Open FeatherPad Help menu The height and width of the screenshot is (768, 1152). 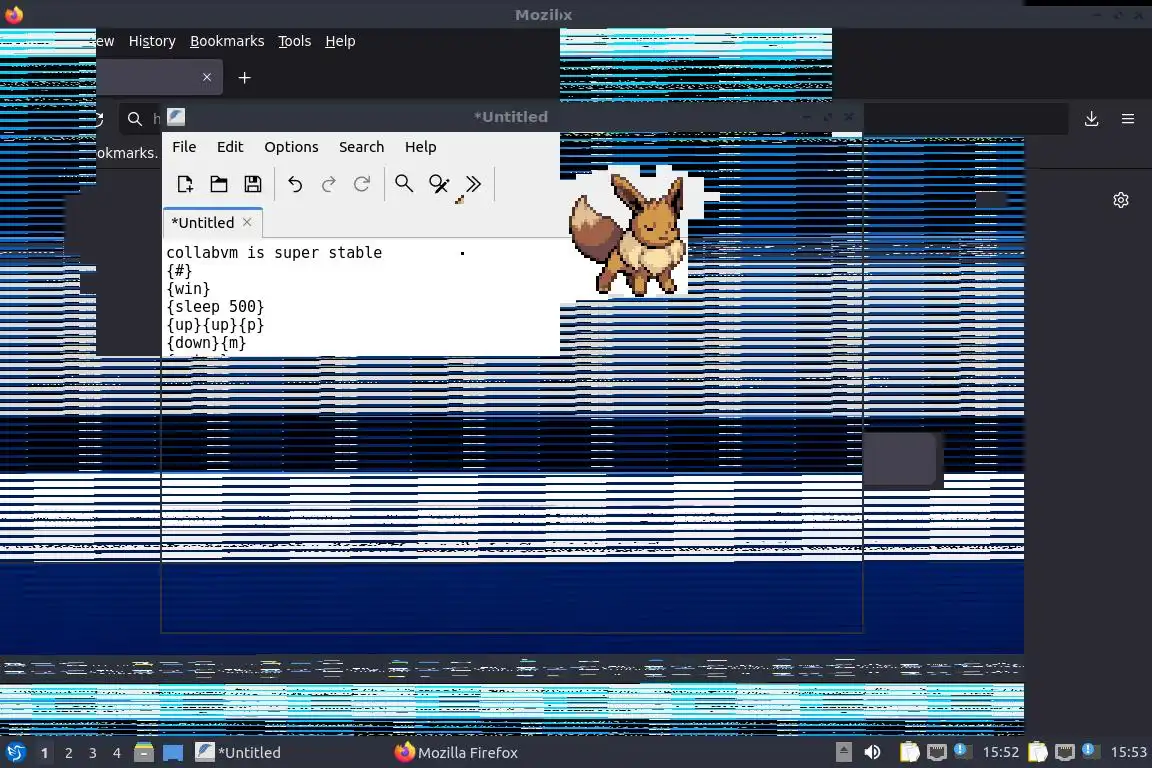click(x=420, y=147)
